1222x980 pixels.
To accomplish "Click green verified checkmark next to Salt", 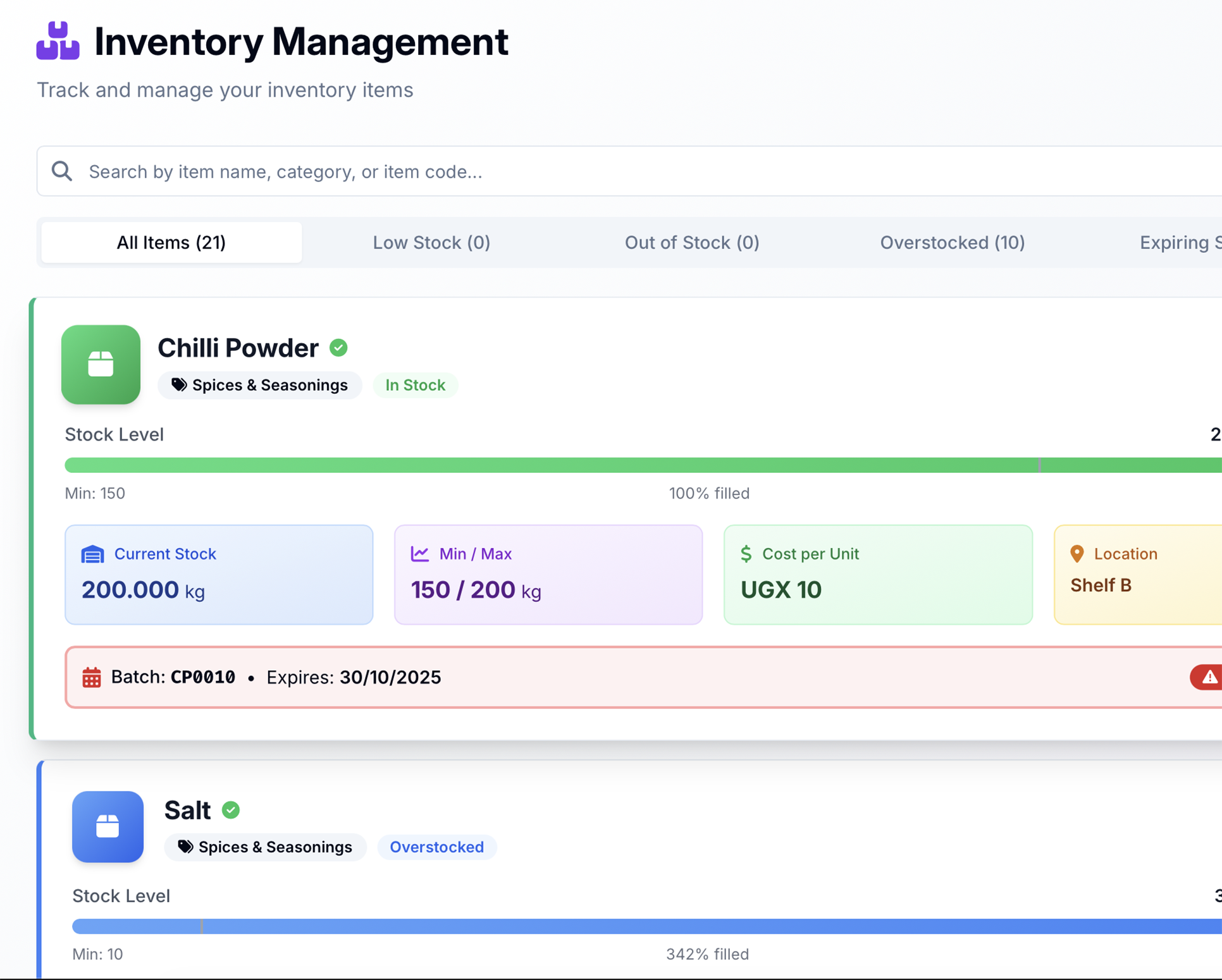I will (x=231, y=810).
